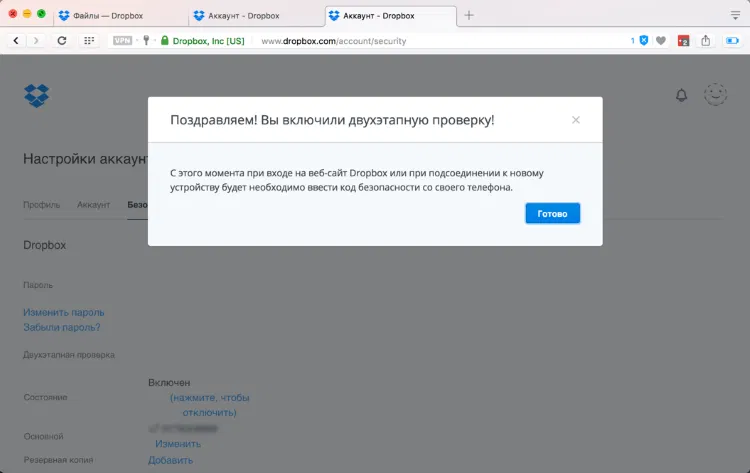
Task: Click 'Добавить' link for backup
Action: click(170, 460)
